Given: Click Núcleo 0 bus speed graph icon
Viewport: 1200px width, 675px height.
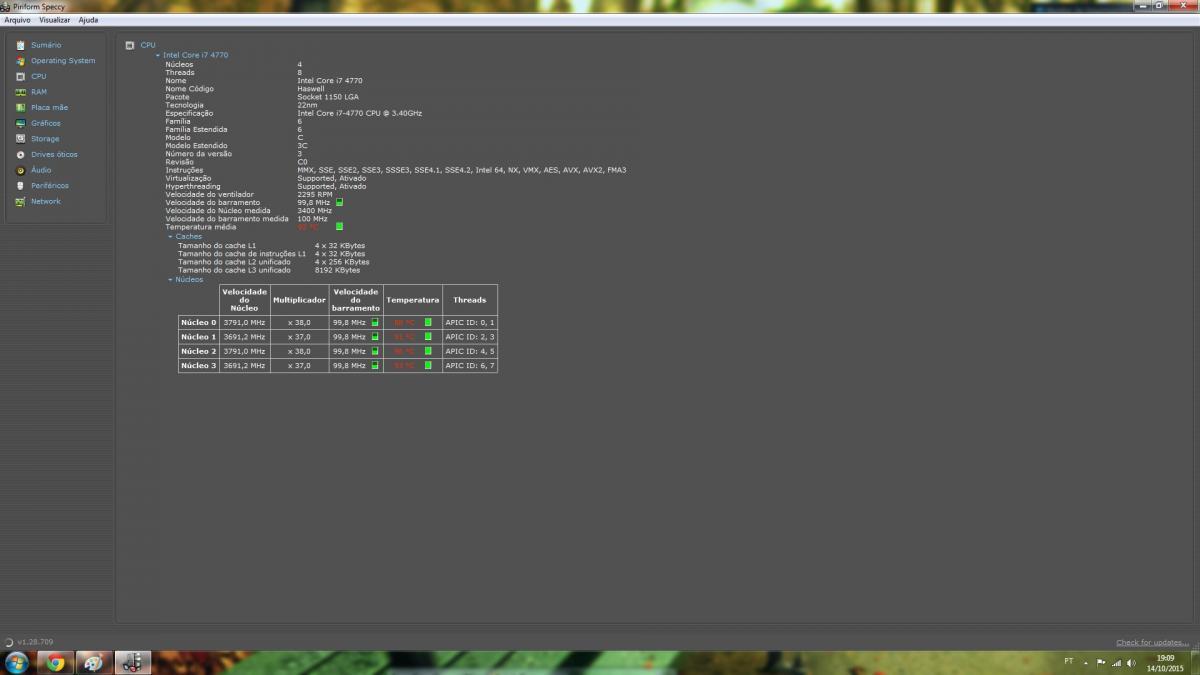Looking at the screenshot, I should tap(375, 323).
